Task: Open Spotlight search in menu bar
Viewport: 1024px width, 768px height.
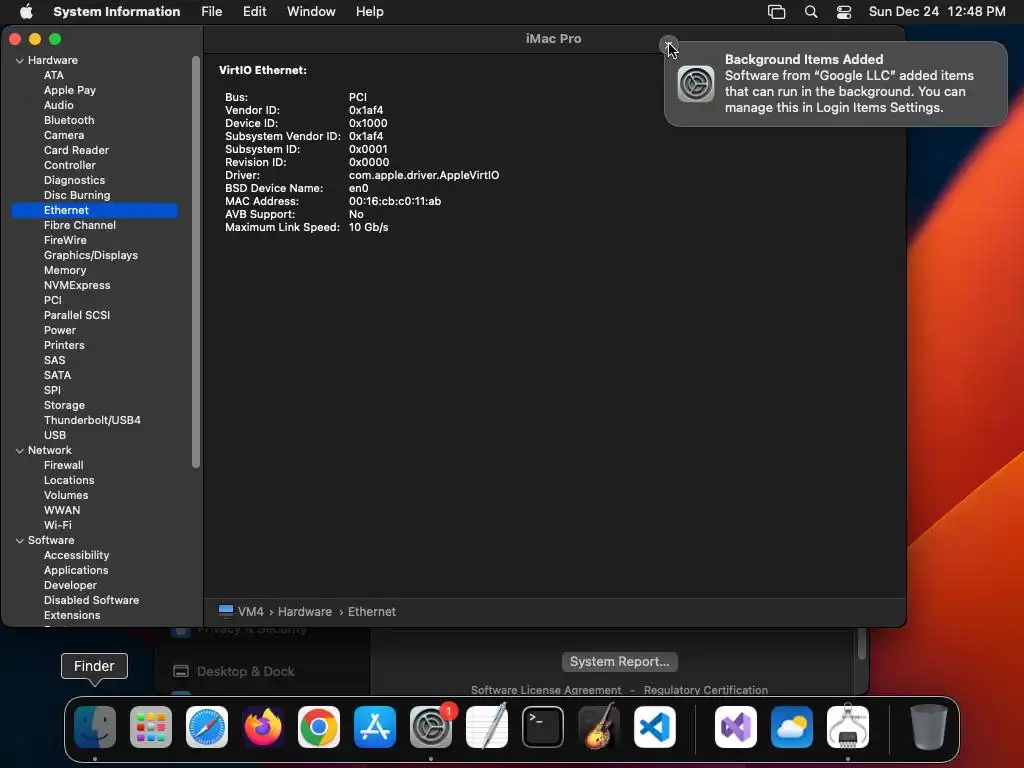Action: pos(811,12)
